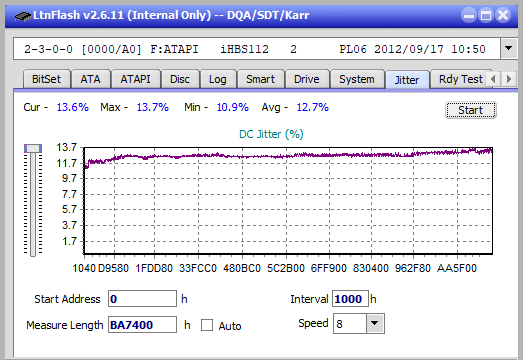
Task: Start the jitter measurement
Action: click(471, 110)
